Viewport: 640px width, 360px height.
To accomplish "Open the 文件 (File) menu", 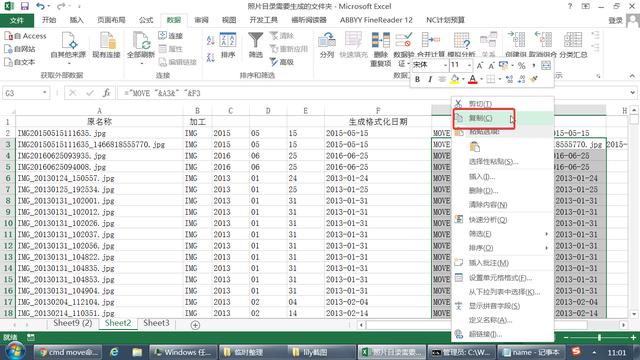I will (x=17, y=20).
